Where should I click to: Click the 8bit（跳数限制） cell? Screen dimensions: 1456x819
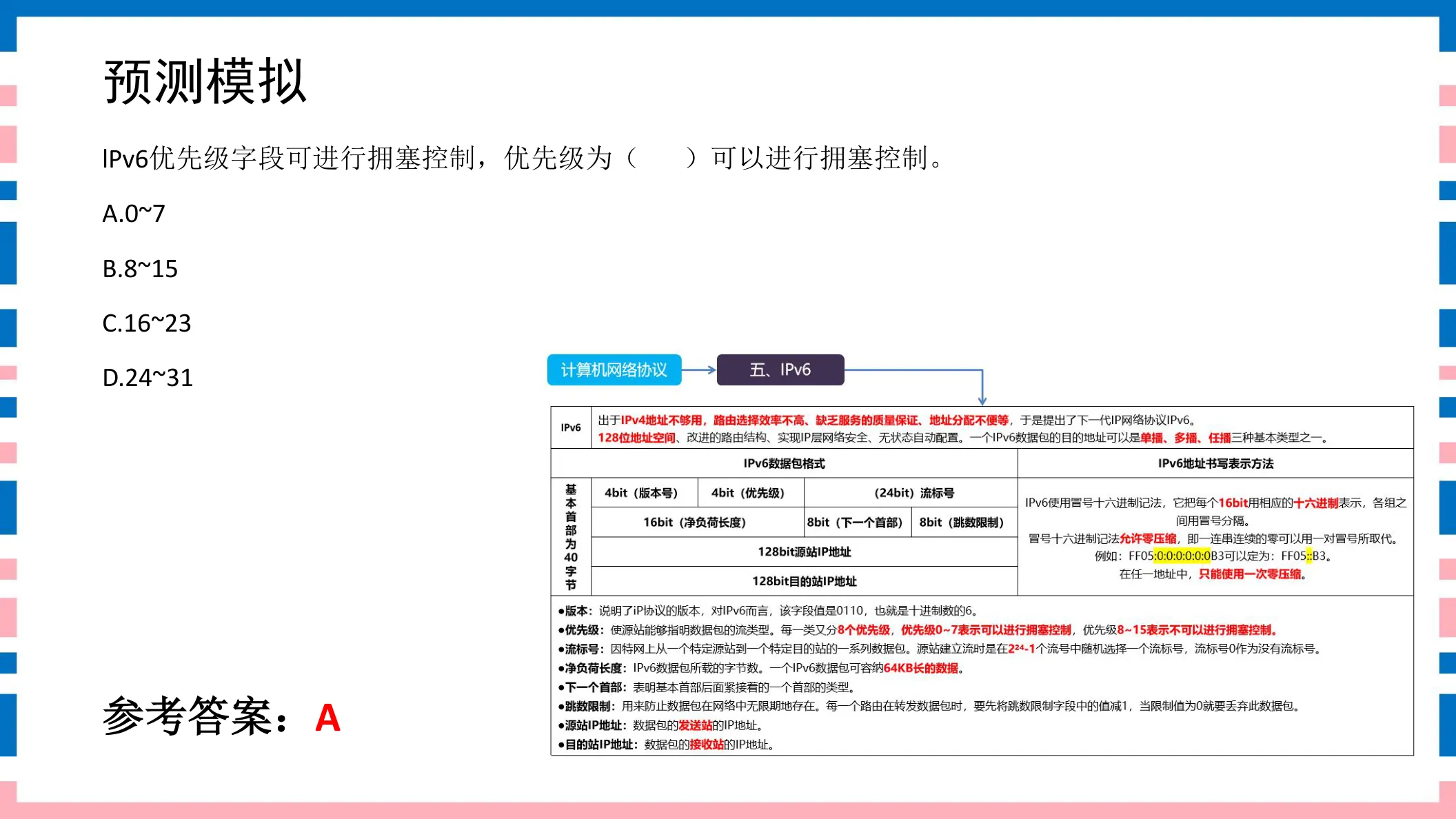[x=964, y=523]
